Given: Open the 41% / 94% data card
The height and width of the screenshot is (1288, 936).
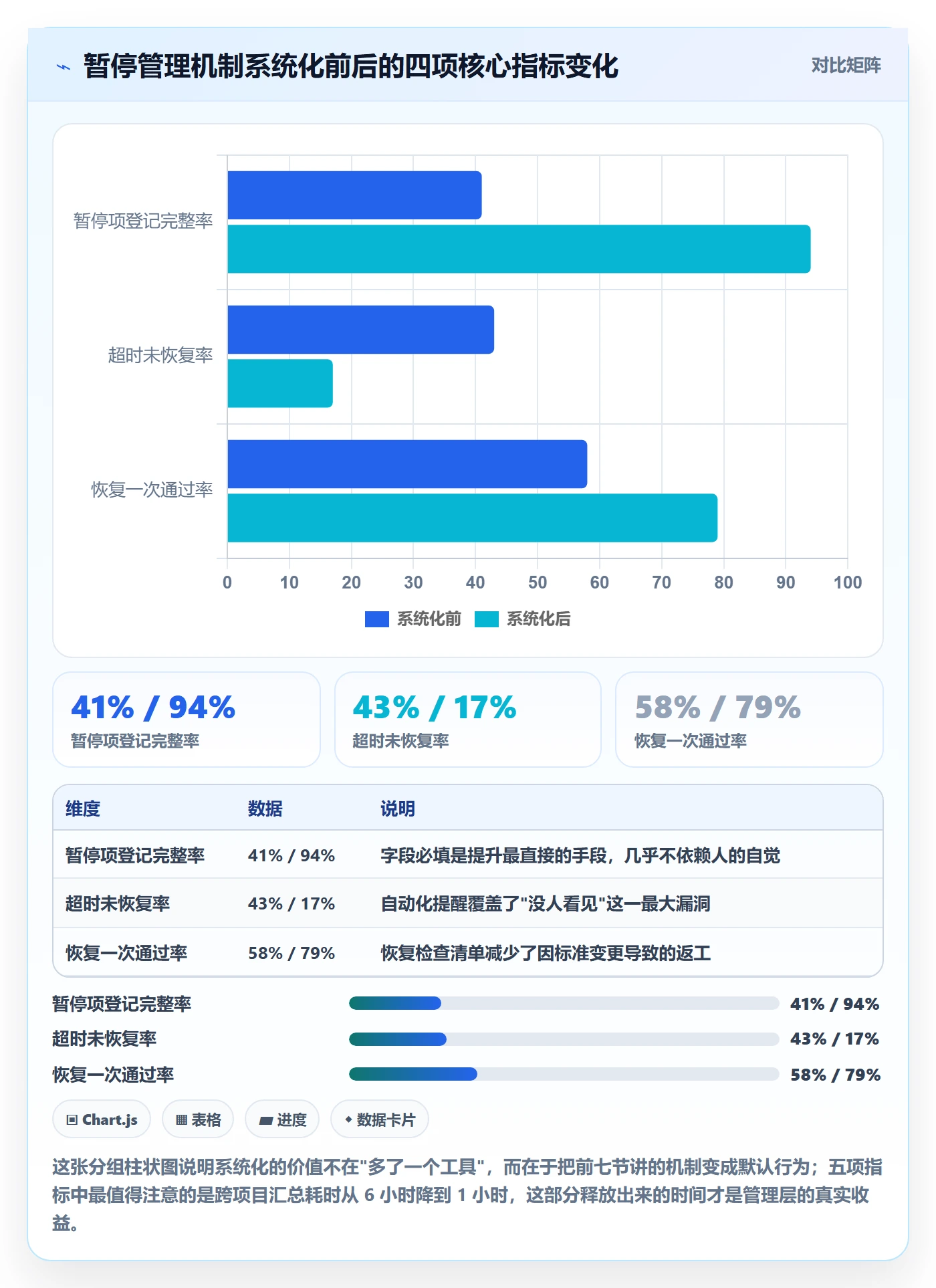Looking at the screenshot, I should click(x=187, y=720).
